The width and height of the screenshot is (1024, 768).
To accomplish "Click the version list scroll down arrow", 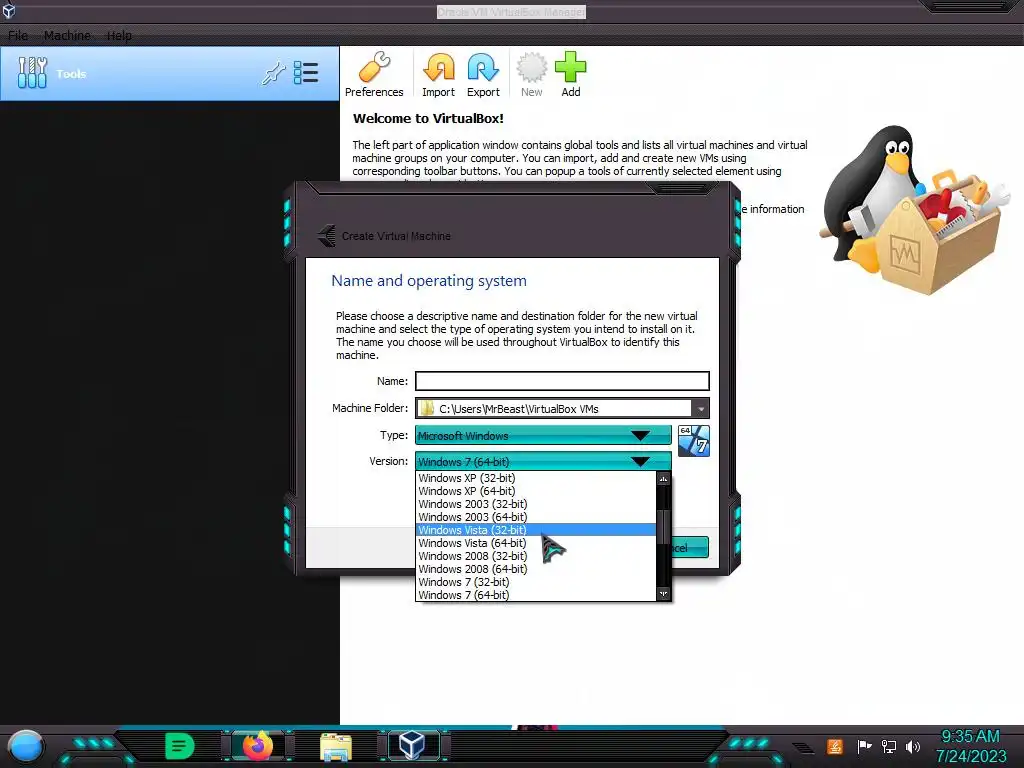I will [664, 594].
